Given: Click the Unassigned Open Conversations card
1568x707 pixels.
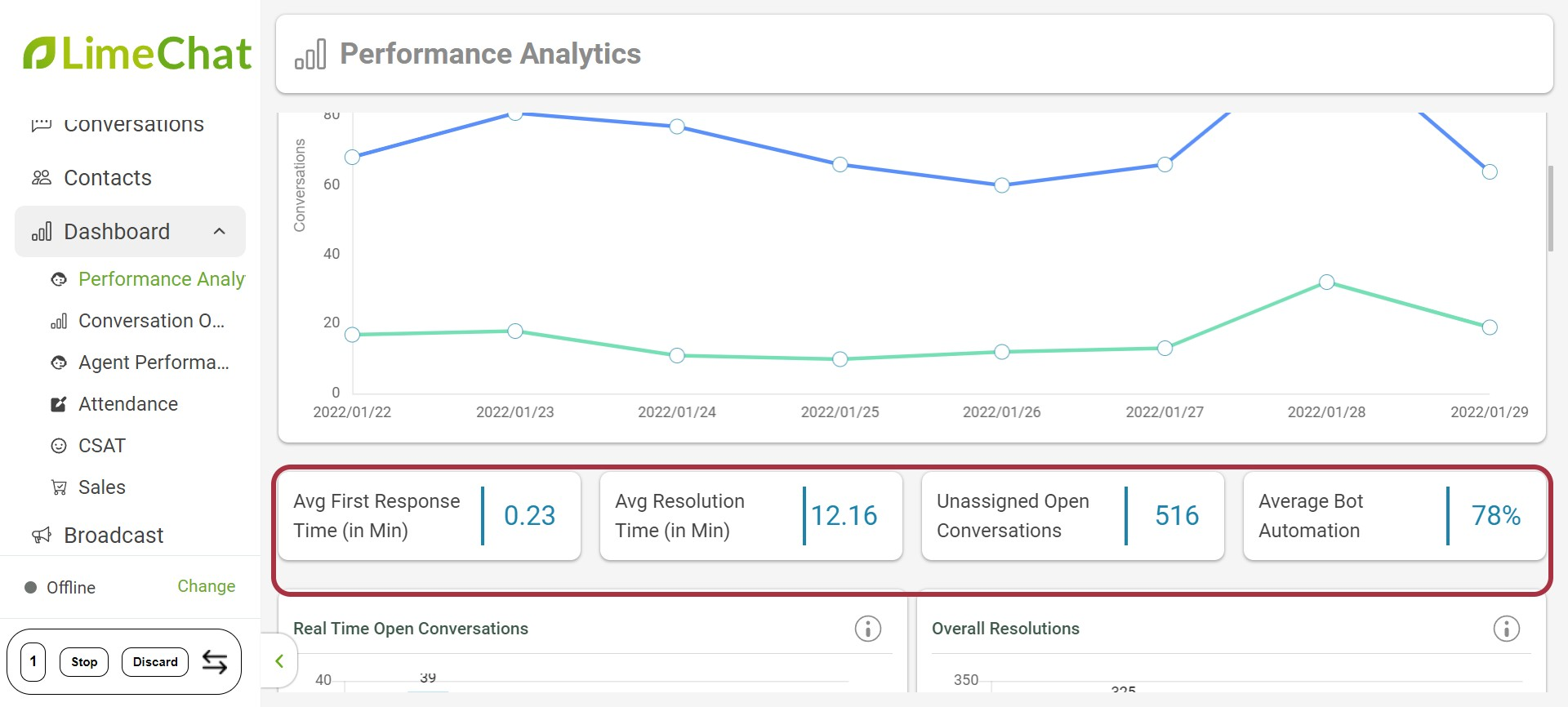Looking at the screenshot, I should pyautogui.click(x=1073, y=516).
